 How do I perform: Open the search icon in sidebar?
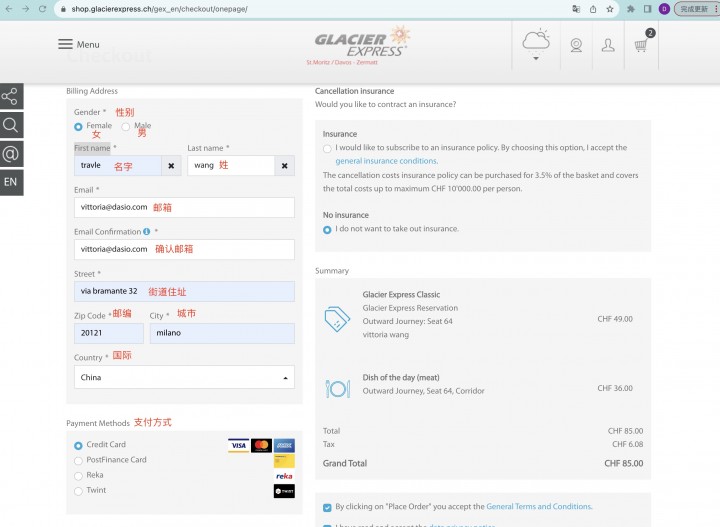[x=10, y=125]
